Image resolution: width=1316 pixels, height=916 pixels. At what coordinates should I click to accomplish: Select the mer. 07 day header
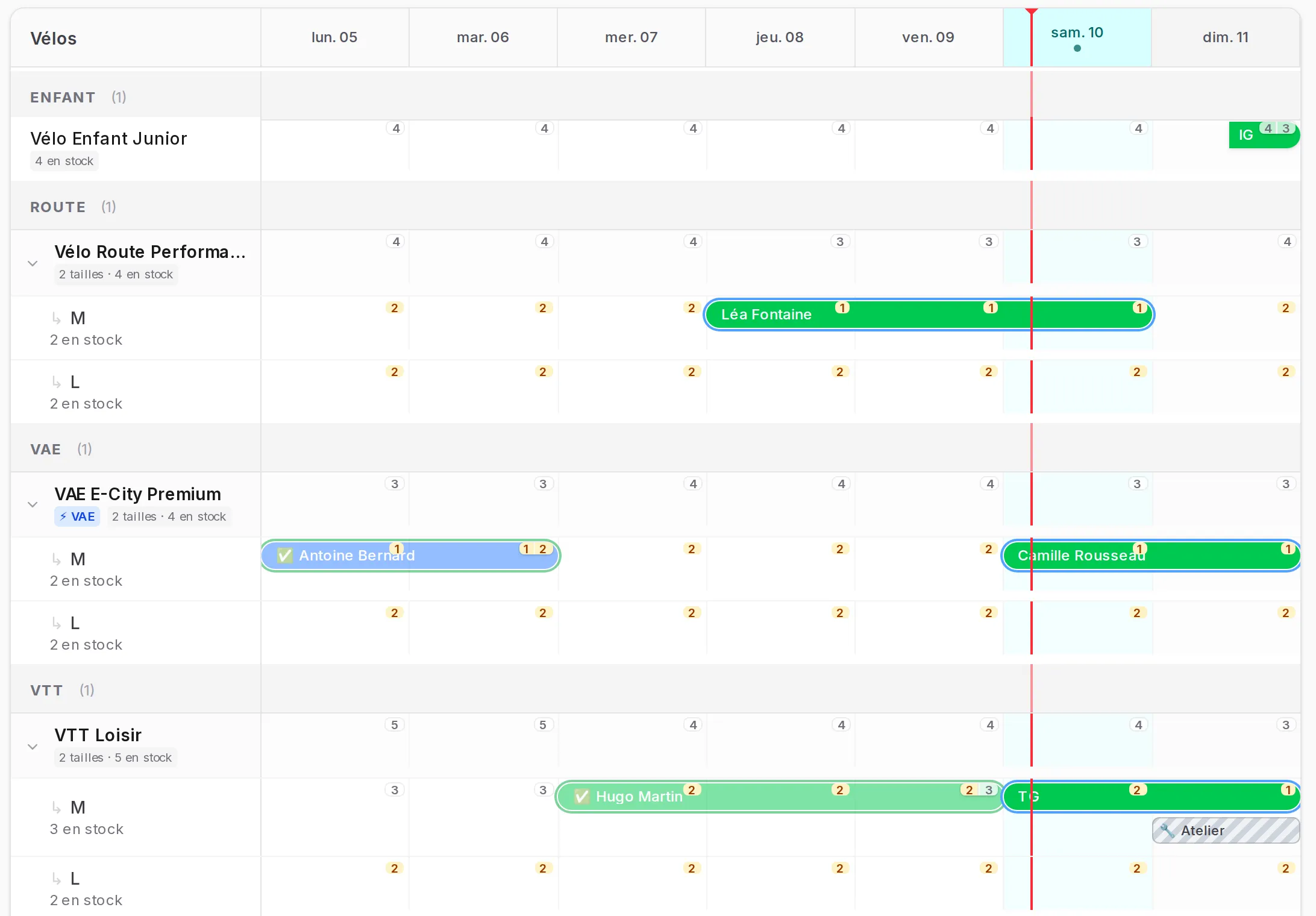[631, 37]
